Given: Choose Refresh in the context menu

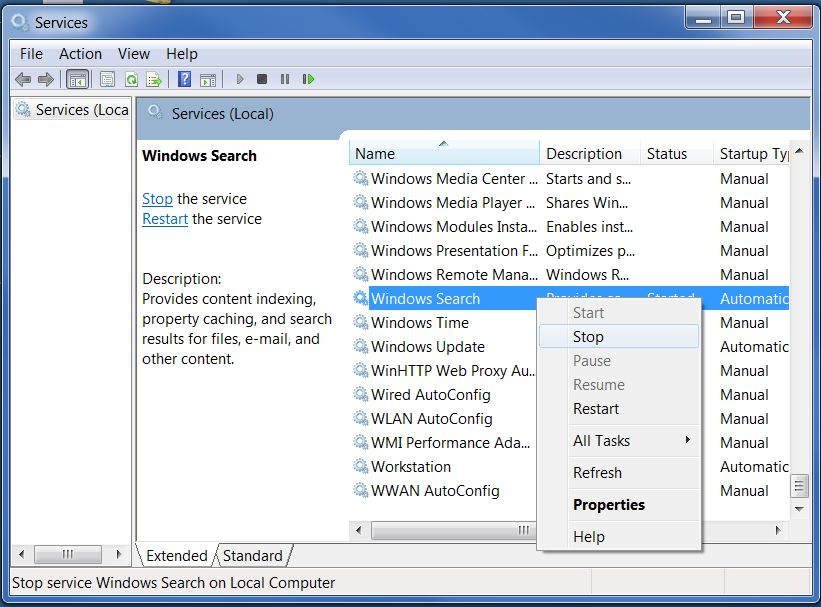Looking at the screenshot, I should pos(619,472).
